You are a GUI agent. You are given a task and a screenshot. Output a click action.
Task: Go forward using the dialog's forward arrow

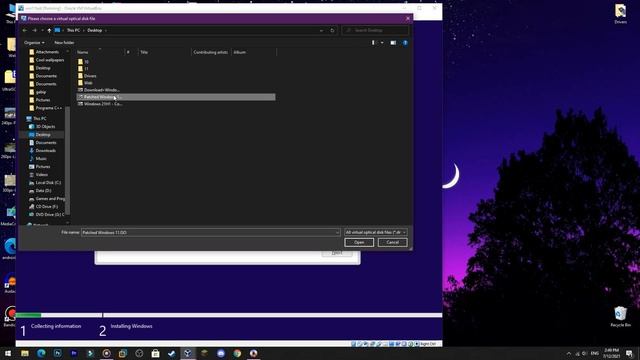[34, 30]
